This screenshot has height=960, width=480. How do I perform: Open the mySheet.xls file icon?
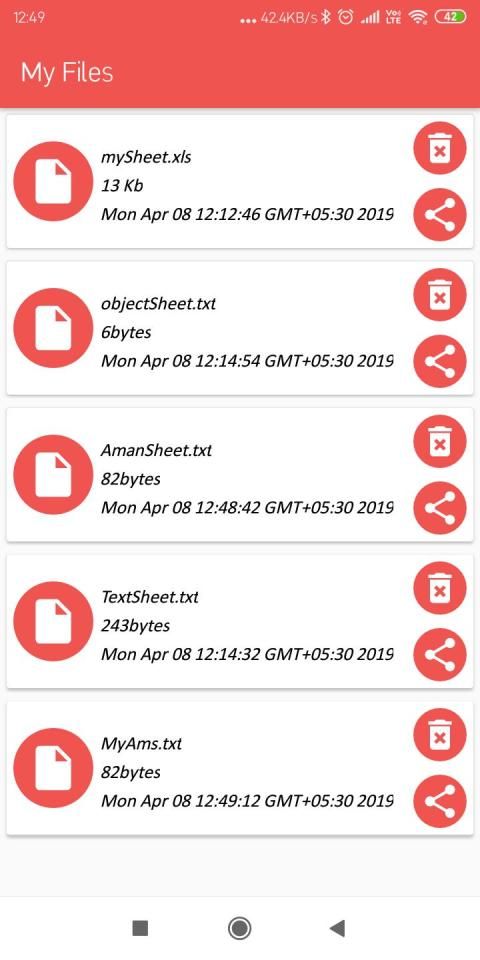pyautogui.click(x=53, y=181)
